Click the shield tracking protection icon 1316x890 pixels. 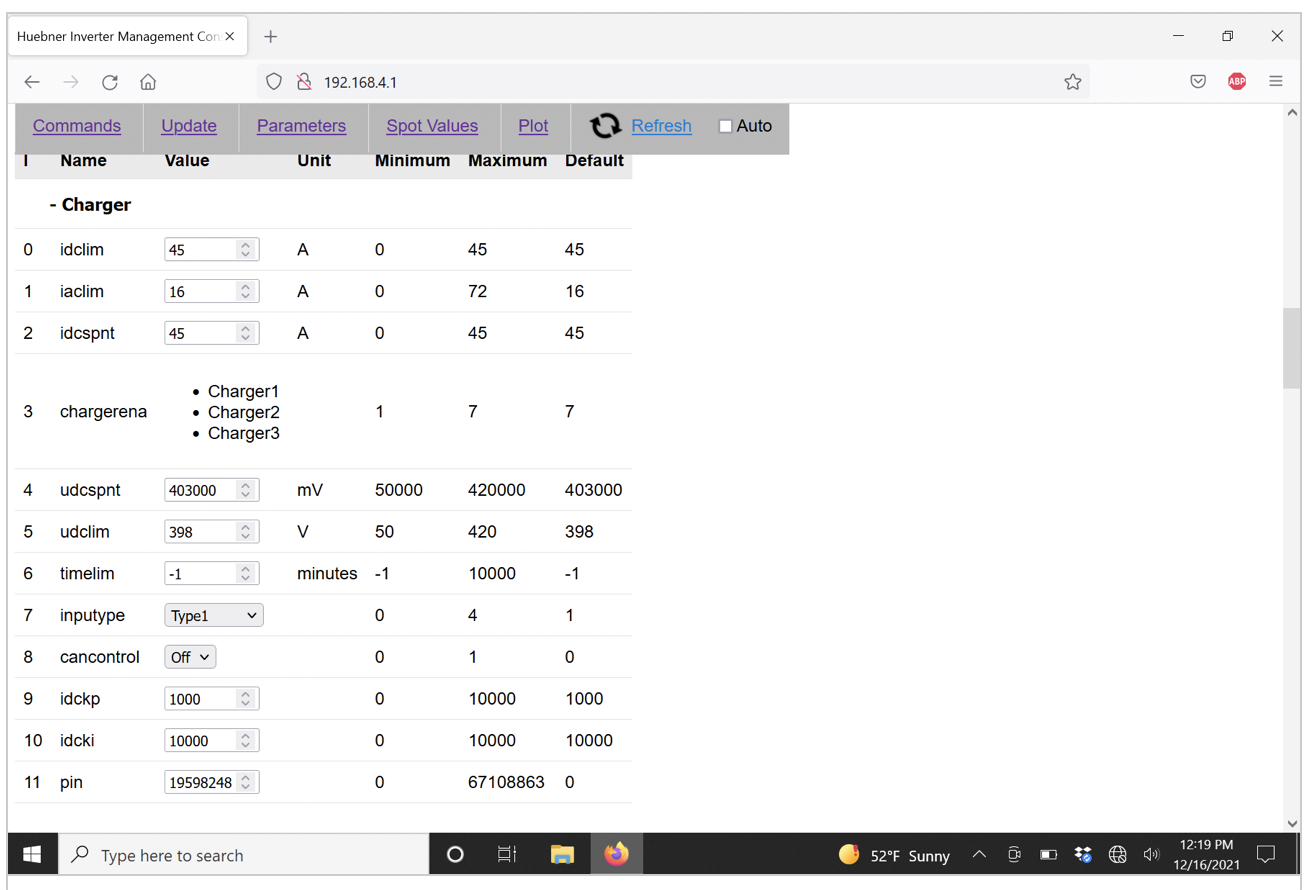[x=274, y=82]
